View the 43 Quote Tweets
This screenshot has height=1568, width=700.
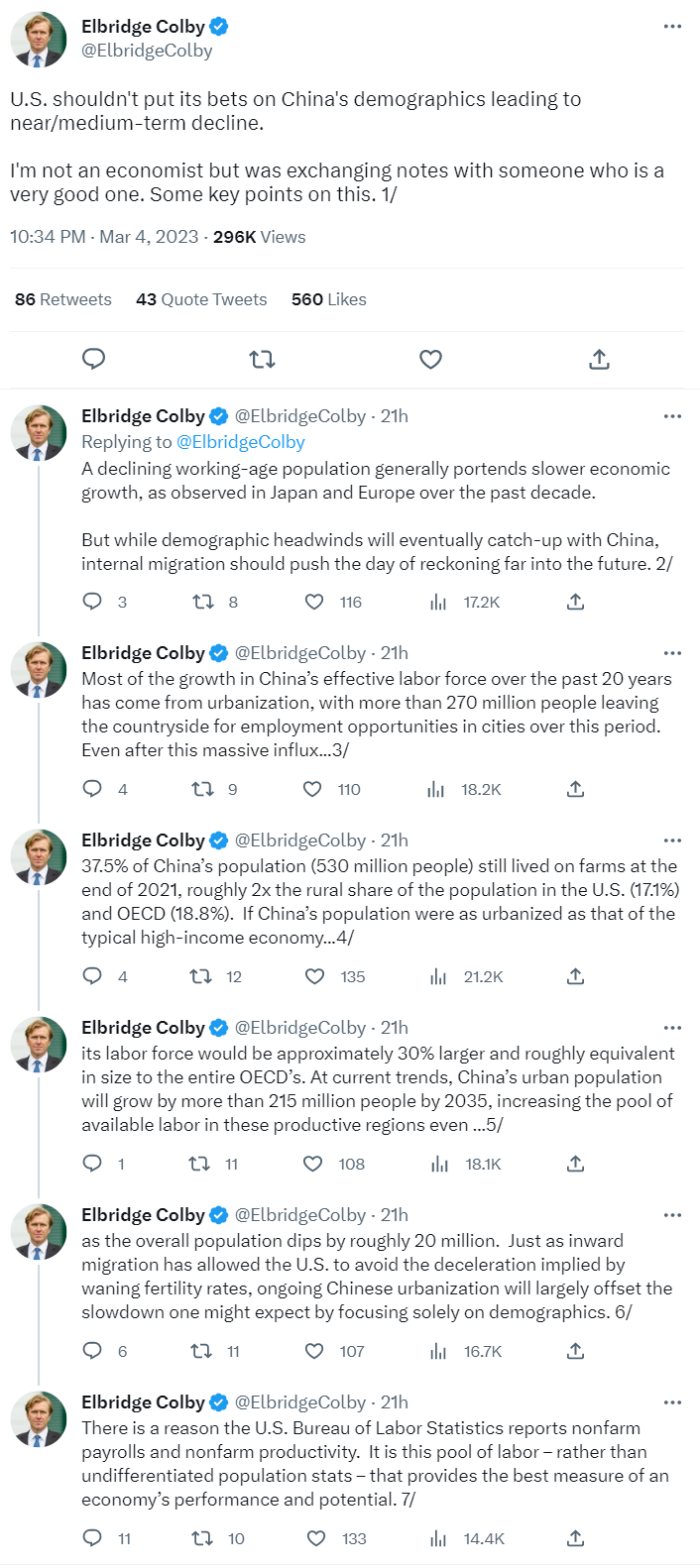tap(201, 299)
